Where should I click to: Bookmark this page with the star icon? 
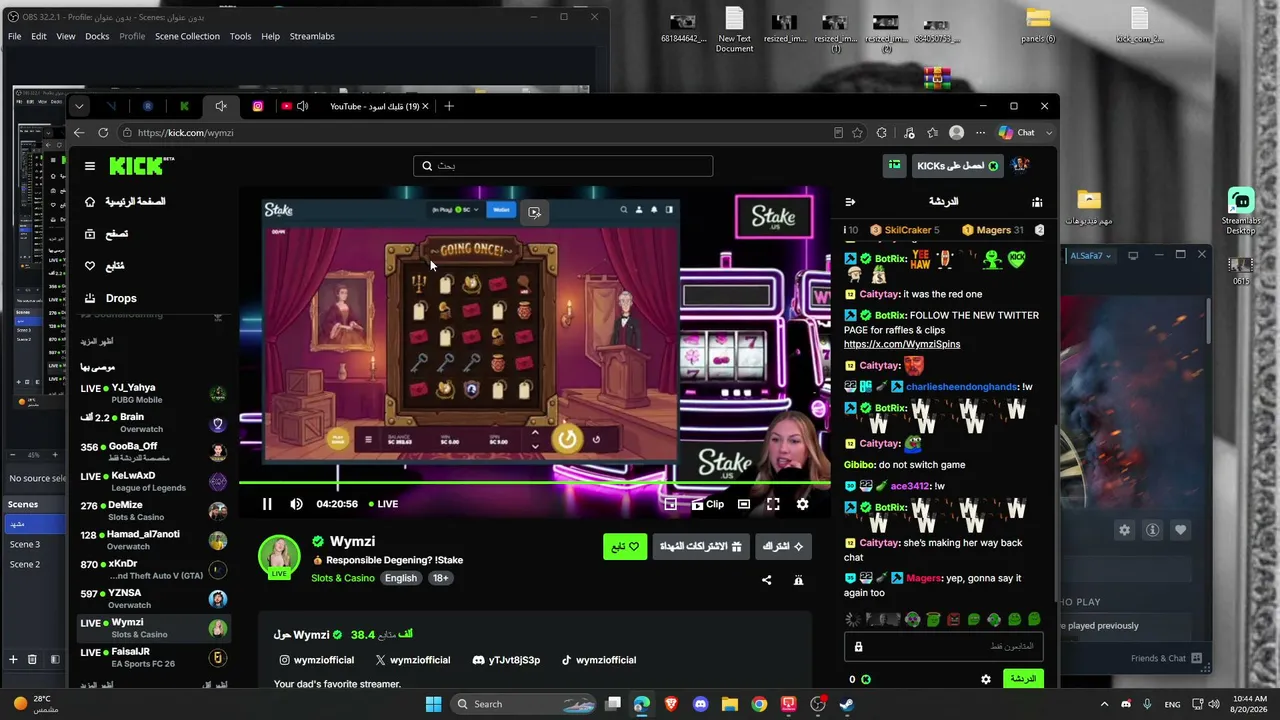click(857, 133)
